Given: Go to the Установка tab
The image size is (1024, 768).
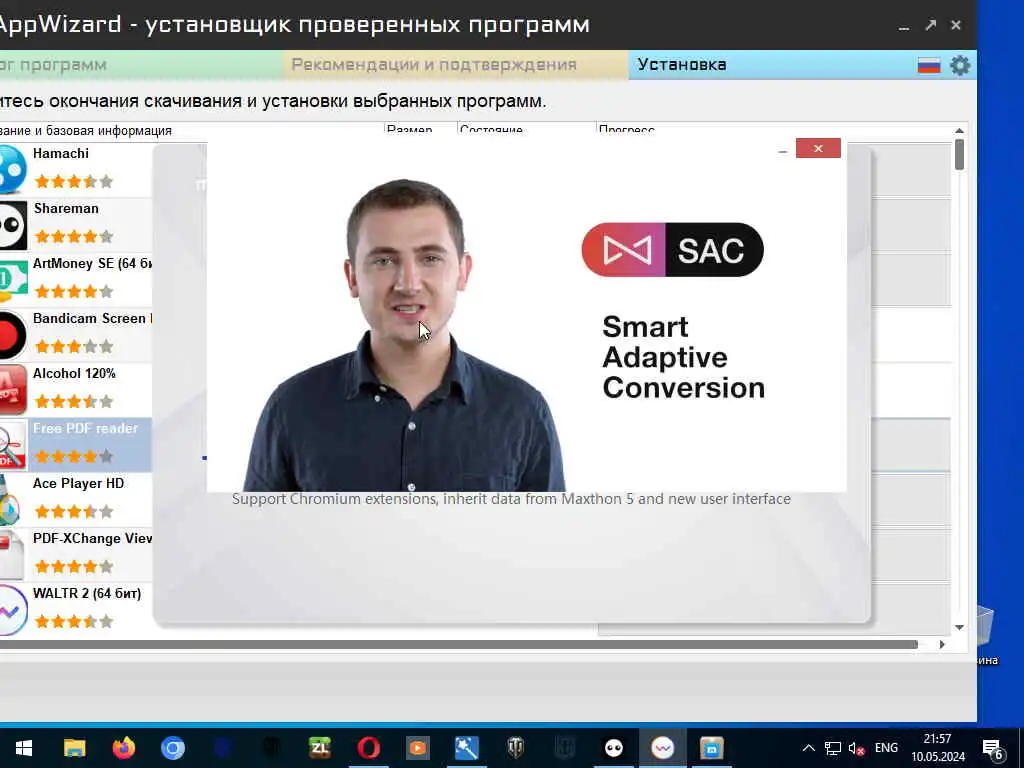Looking at the screenshot, I should click(x=682, y=65).
